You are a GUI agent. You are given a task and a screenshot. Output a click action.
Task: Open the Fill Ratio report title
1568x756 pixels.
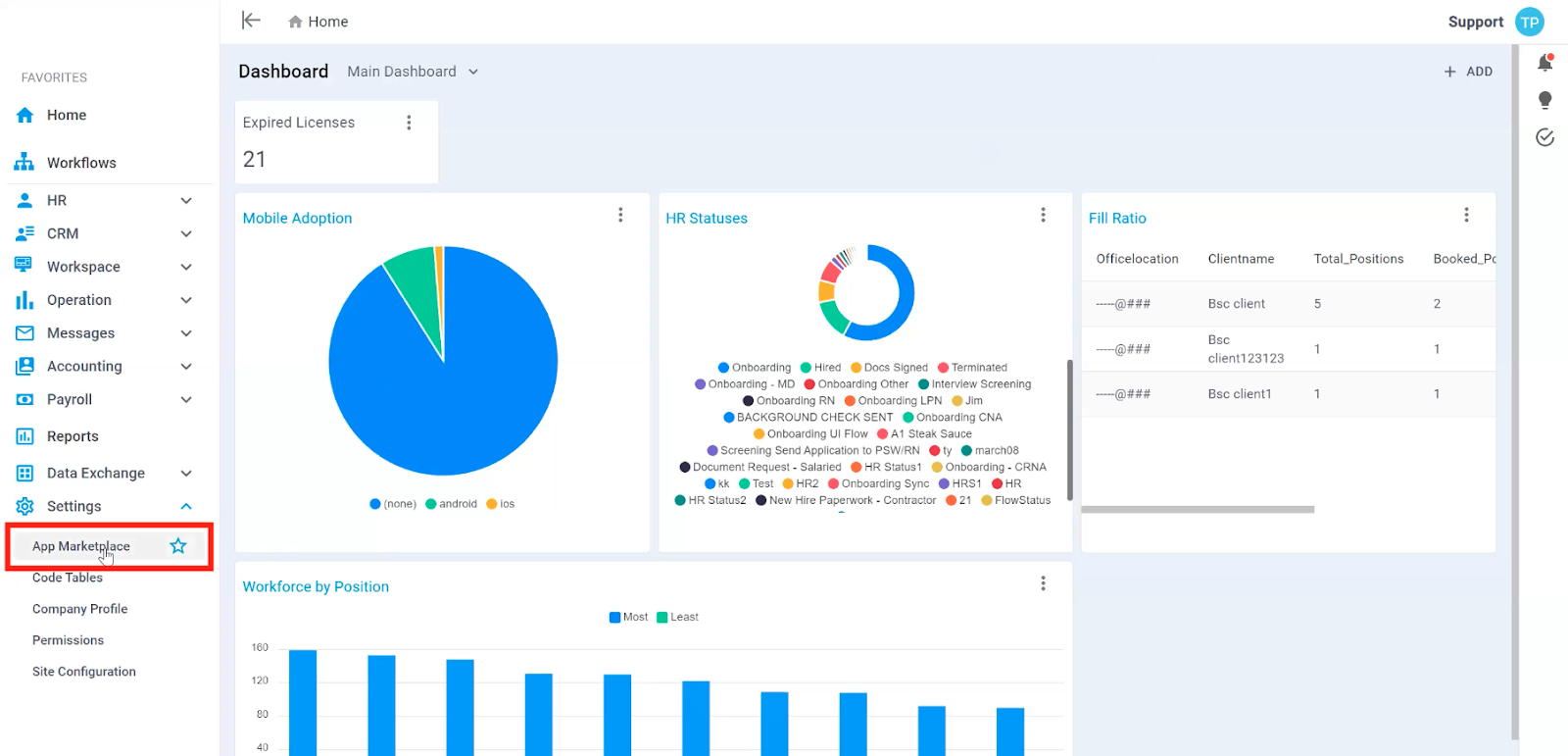click(x=1117, y=218)
